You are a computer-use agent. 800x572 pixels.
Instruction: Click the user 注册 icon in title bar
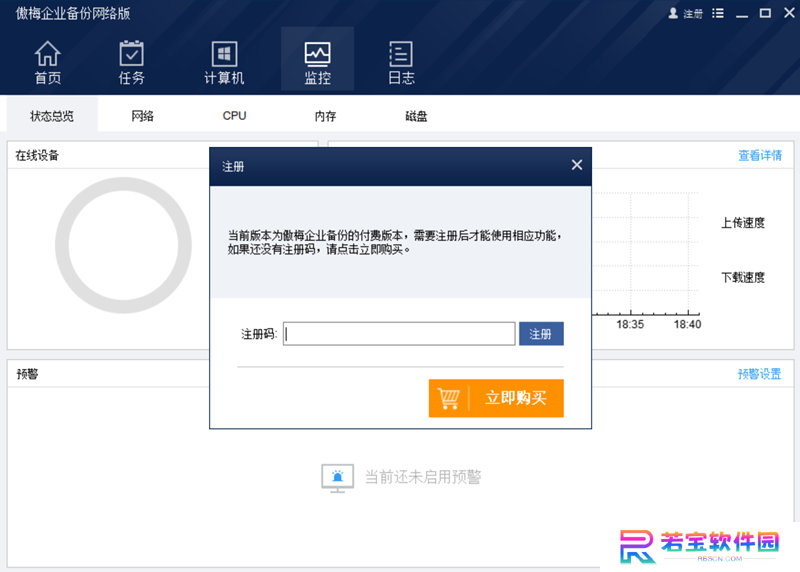(685, 13)
